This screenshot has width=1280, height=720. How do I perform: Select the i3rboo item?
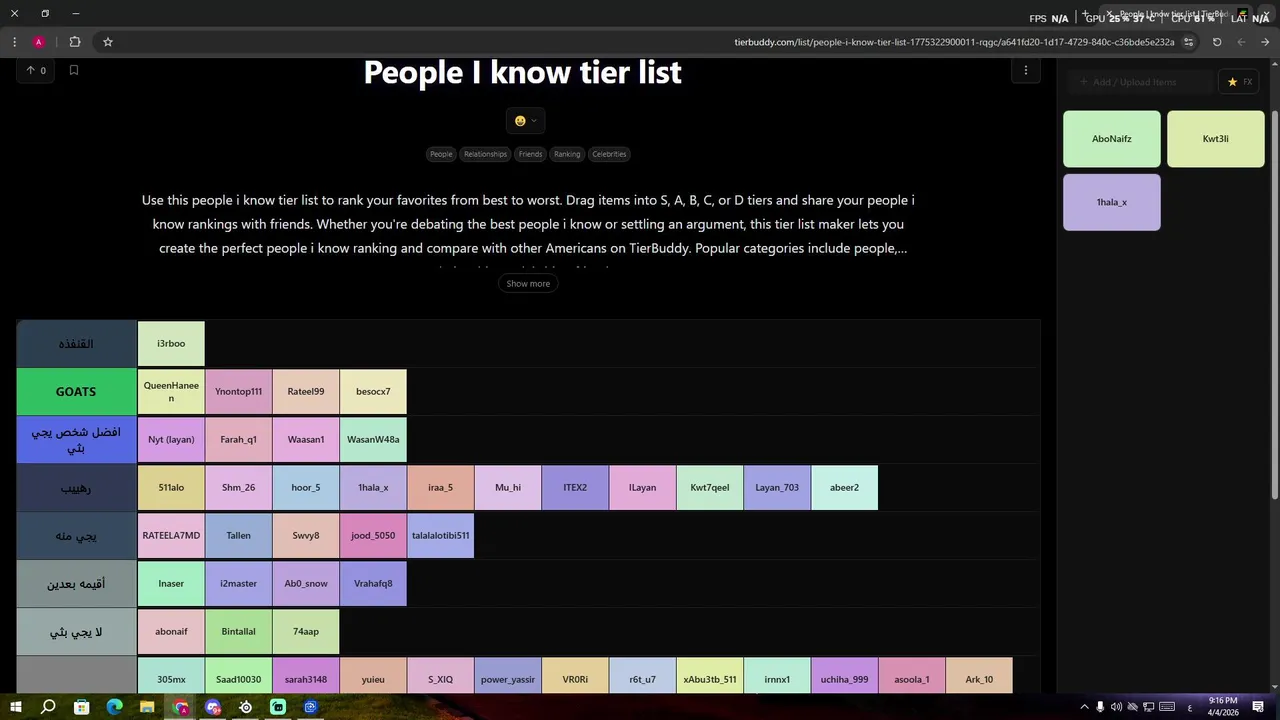(x=171, y=344)
